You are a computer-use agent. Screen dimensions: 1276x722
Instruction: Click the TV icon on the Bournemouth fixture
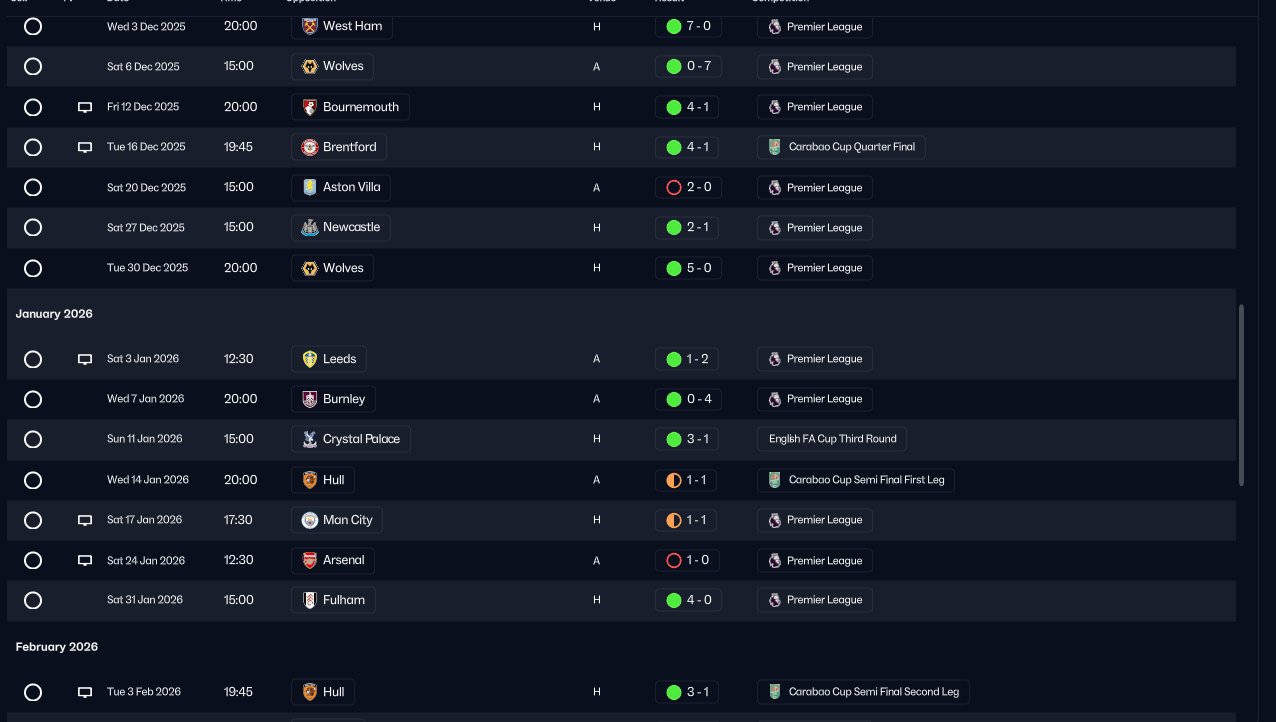coord(85,107)
